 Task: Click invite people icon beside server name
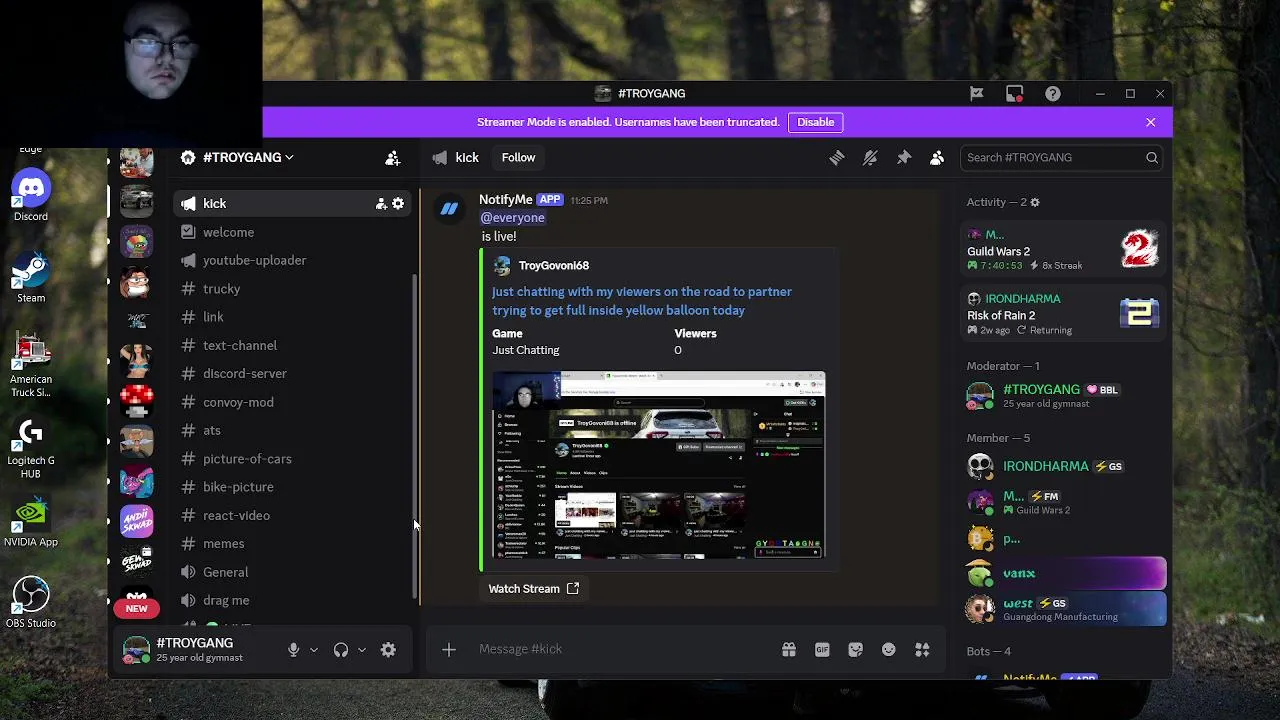pos(393,158)
